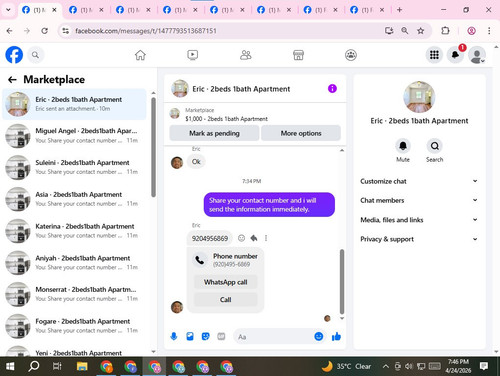Switch to the fifth browser tab
Screen dimensions: 500x376
(227, 10)
